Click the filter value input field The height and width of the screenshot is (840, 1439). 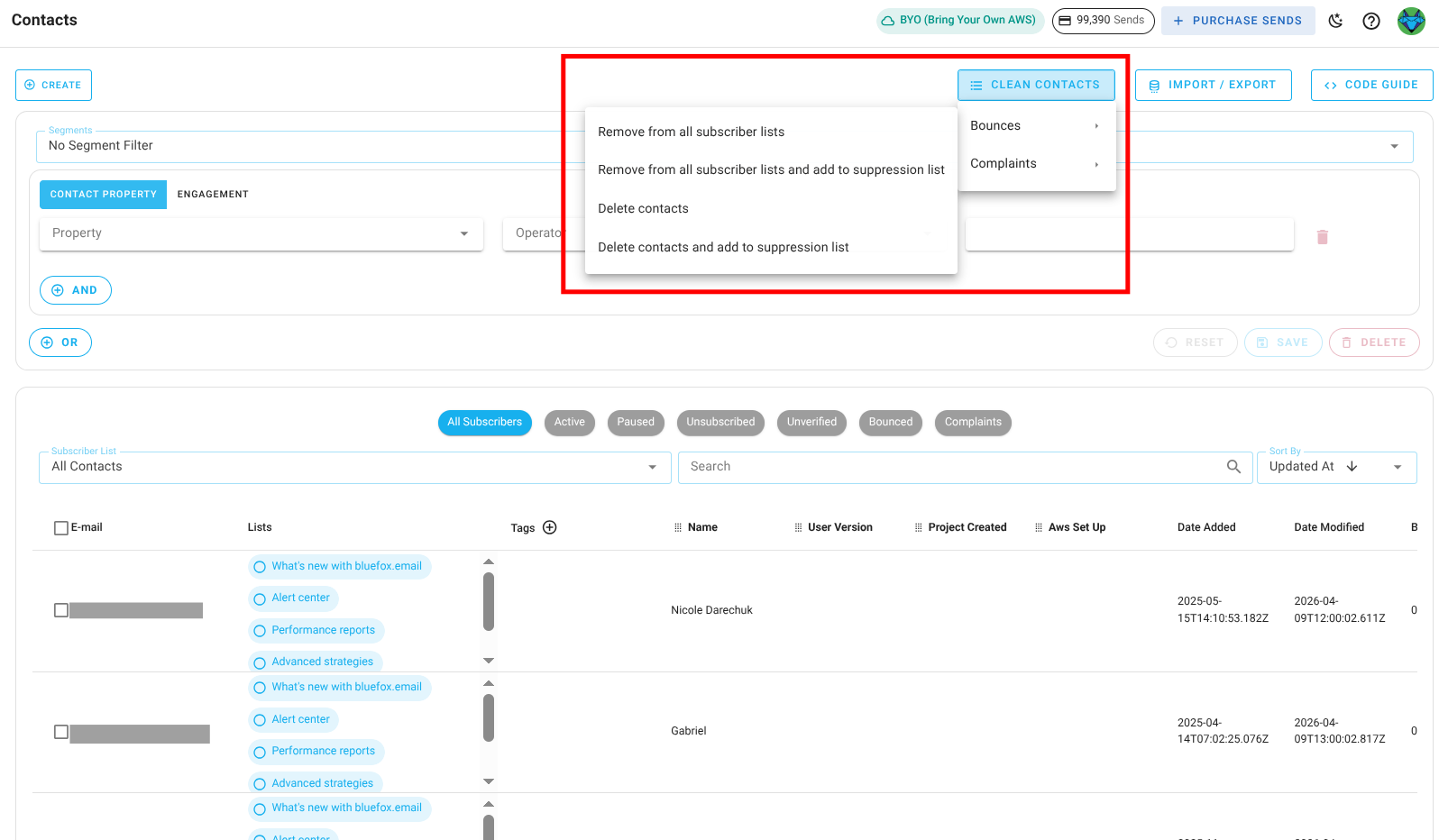point(1129,233)
